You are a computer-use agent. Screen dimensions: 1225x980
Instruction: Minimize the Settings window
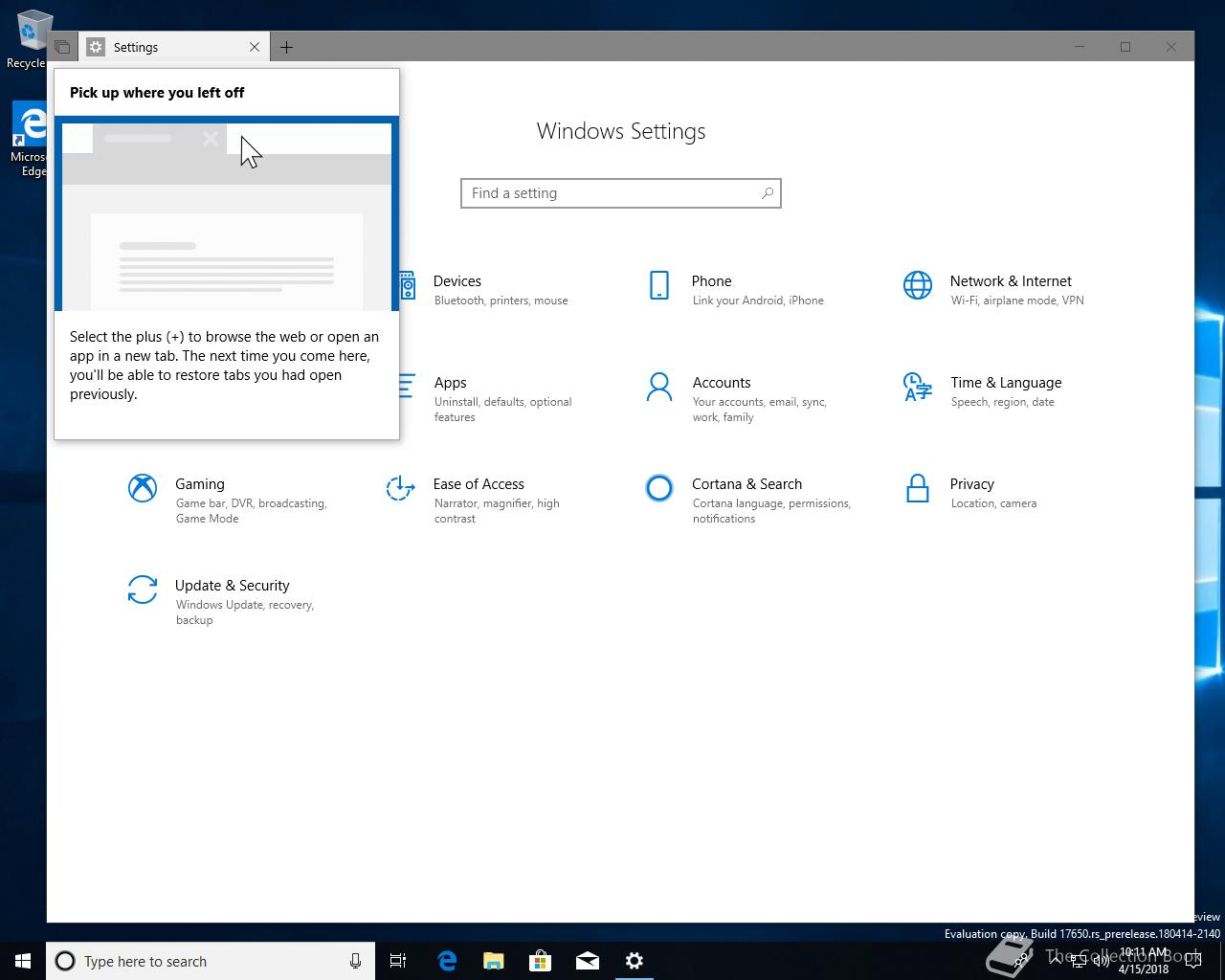(x=1080, y=47)
